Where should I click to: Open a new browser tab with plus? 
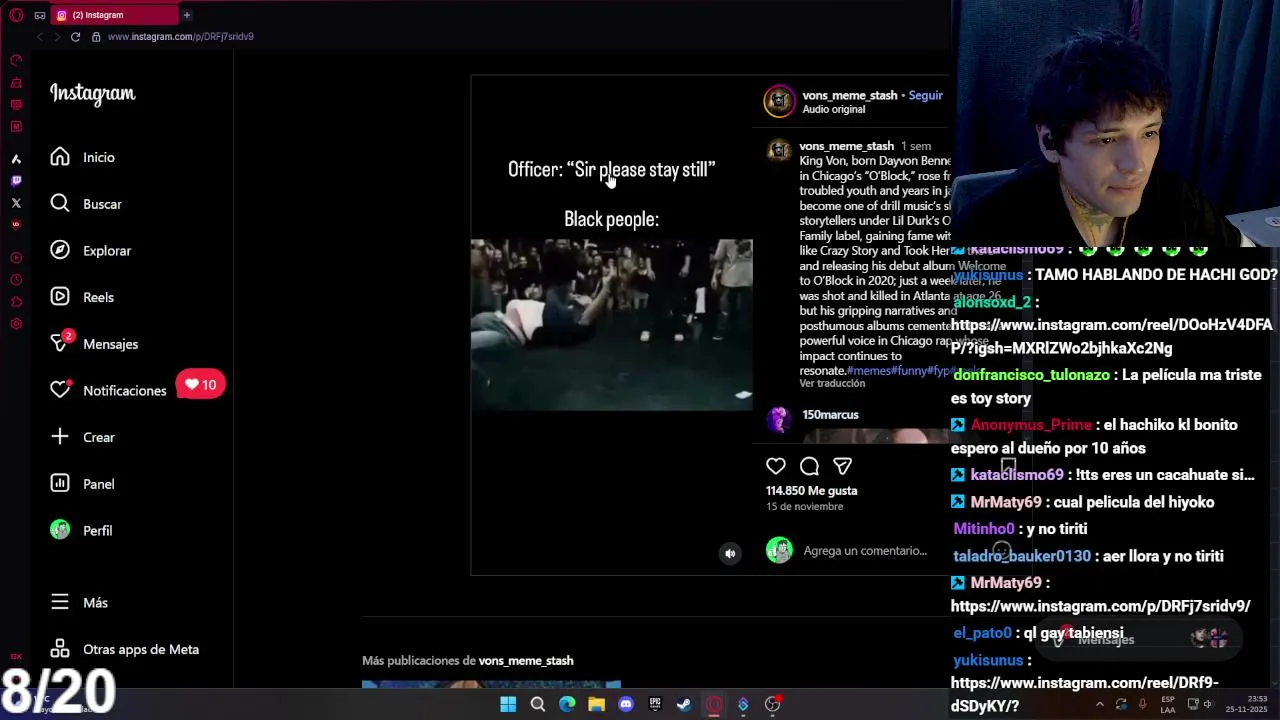coord(186,15)
